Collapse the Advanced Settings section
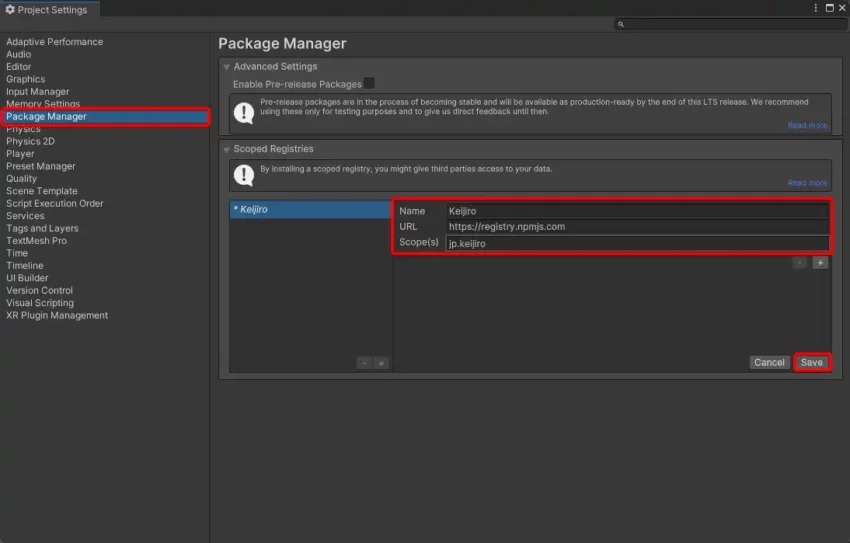 227,67
